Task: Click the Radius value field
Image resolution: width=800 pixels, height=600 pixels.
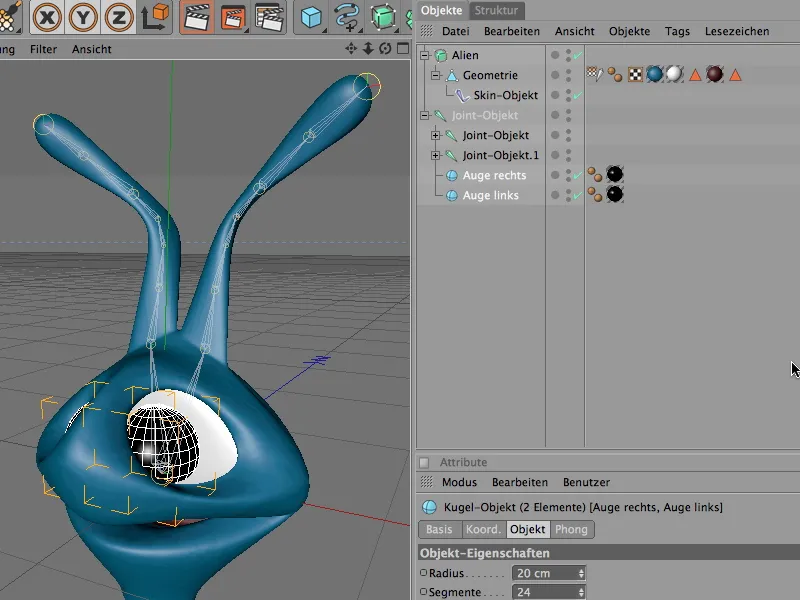Action: (548, 573)
